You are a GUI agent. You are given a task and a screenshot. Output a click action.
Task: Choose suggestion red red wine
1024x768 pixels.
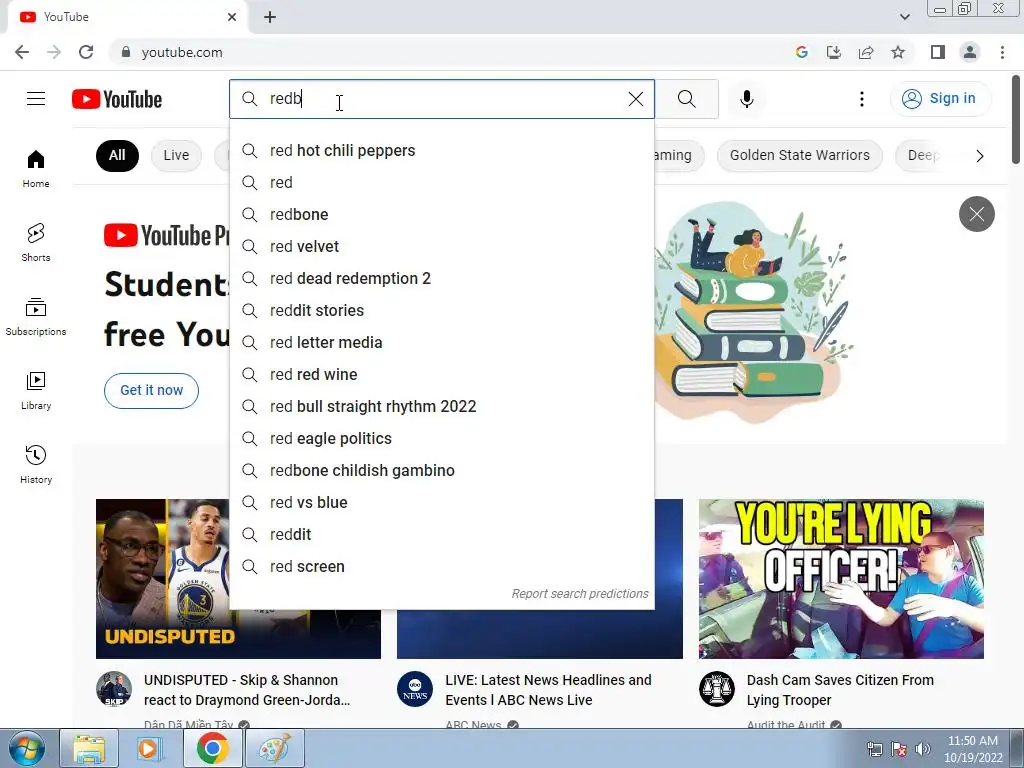(x=442, y=374)
